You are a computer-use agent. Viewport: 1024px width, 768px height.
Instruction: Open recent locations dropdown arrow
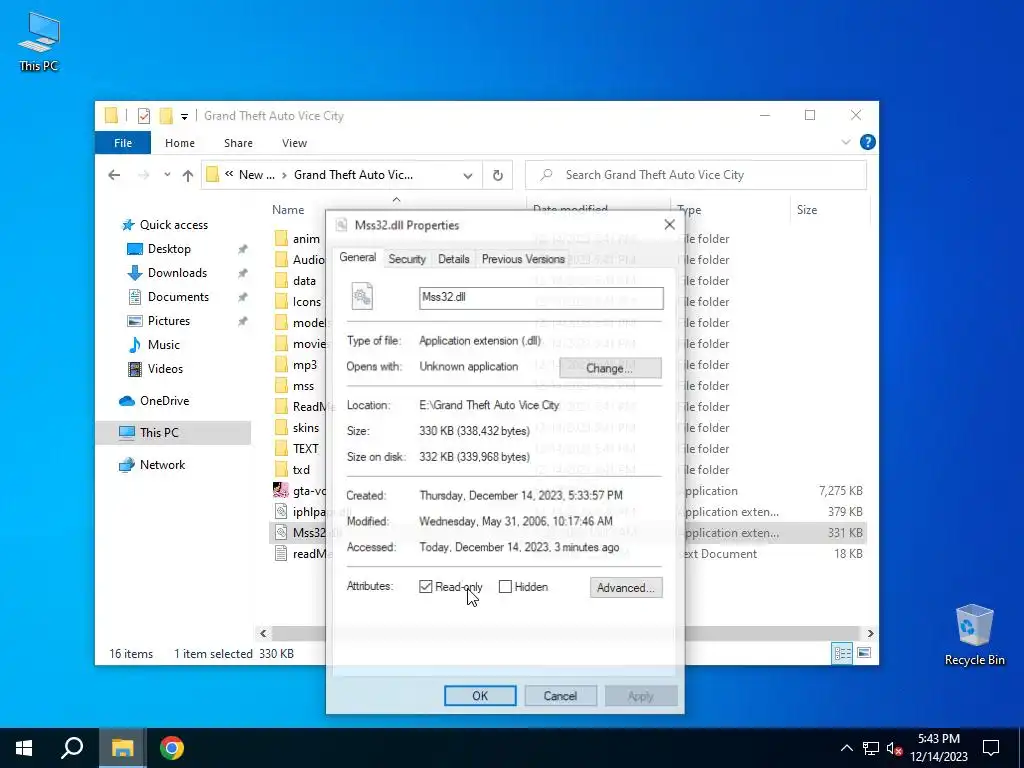[x=167, y=175]
